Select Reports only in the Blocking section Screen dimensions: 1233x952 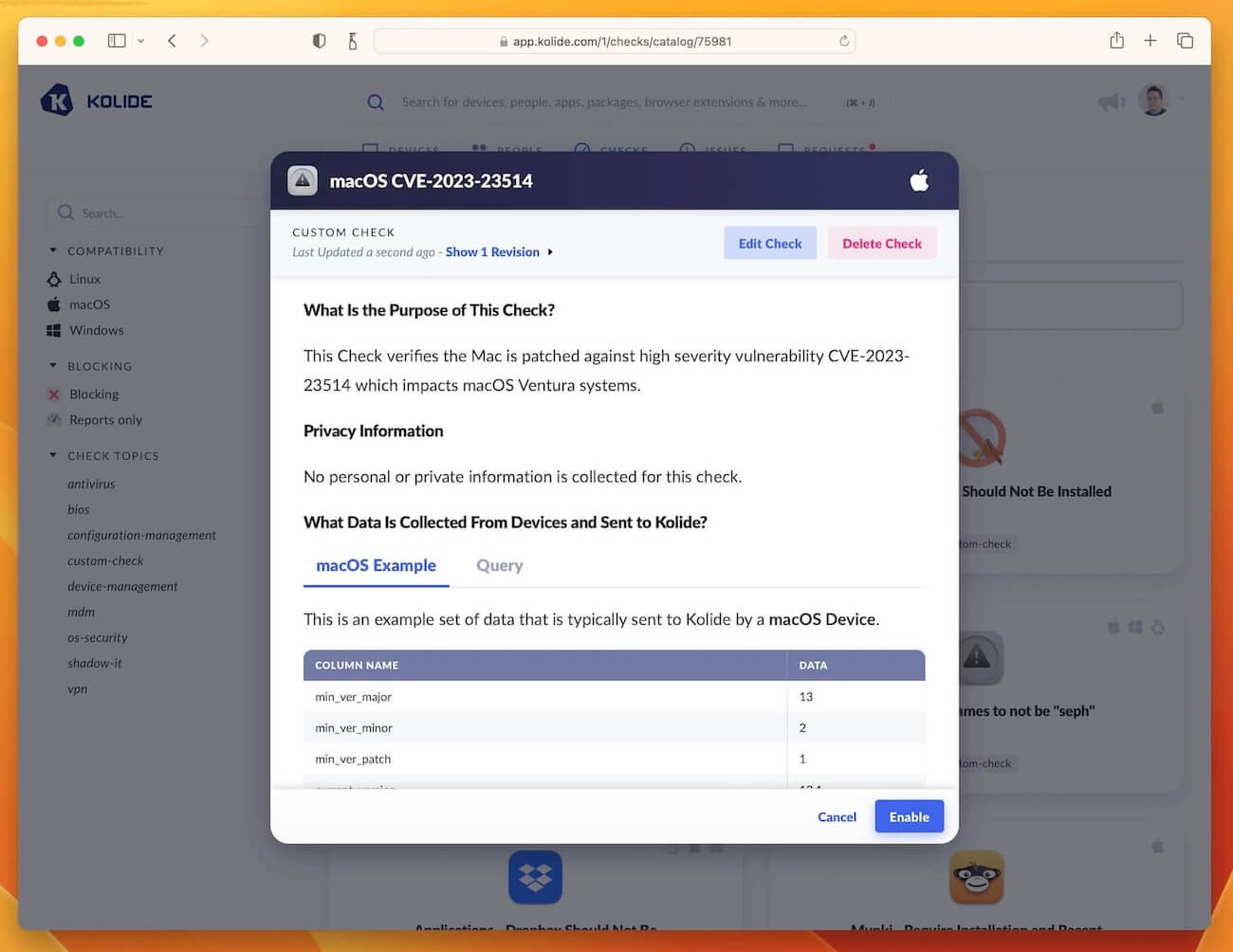click(104, 420)
